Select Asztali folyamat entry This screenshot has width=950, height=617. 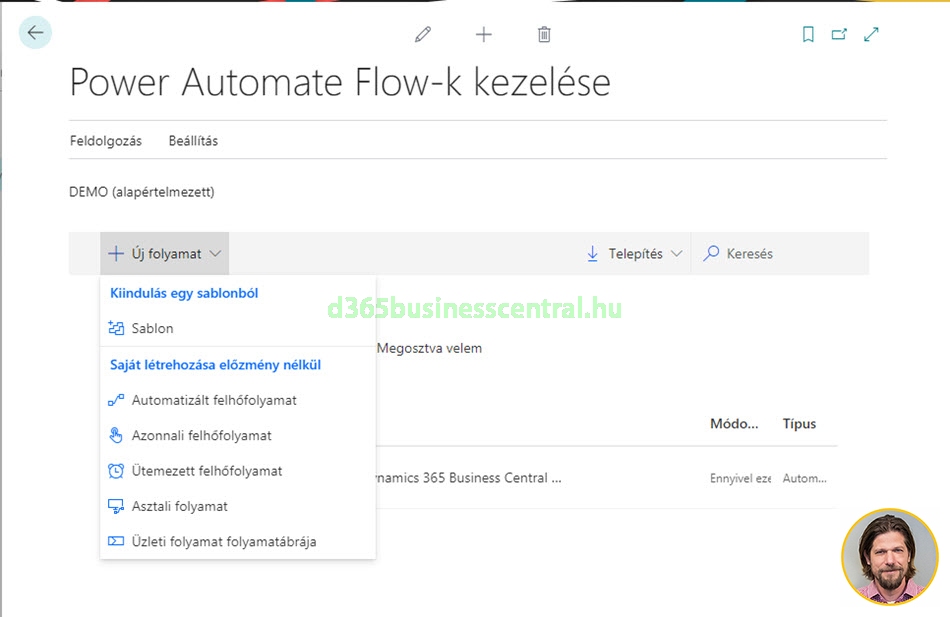180,506
